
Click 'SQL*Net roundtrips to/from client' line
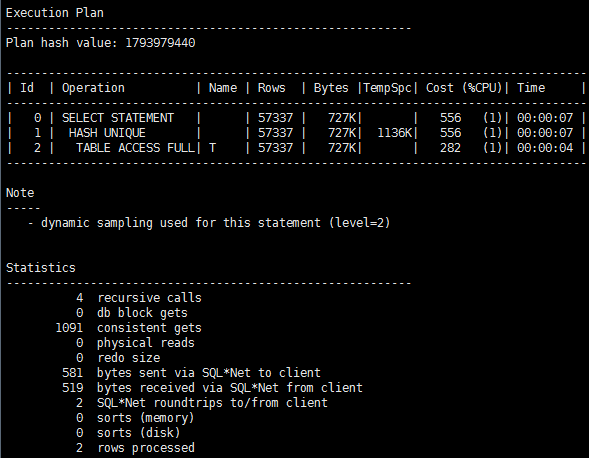tap(202, 403)
